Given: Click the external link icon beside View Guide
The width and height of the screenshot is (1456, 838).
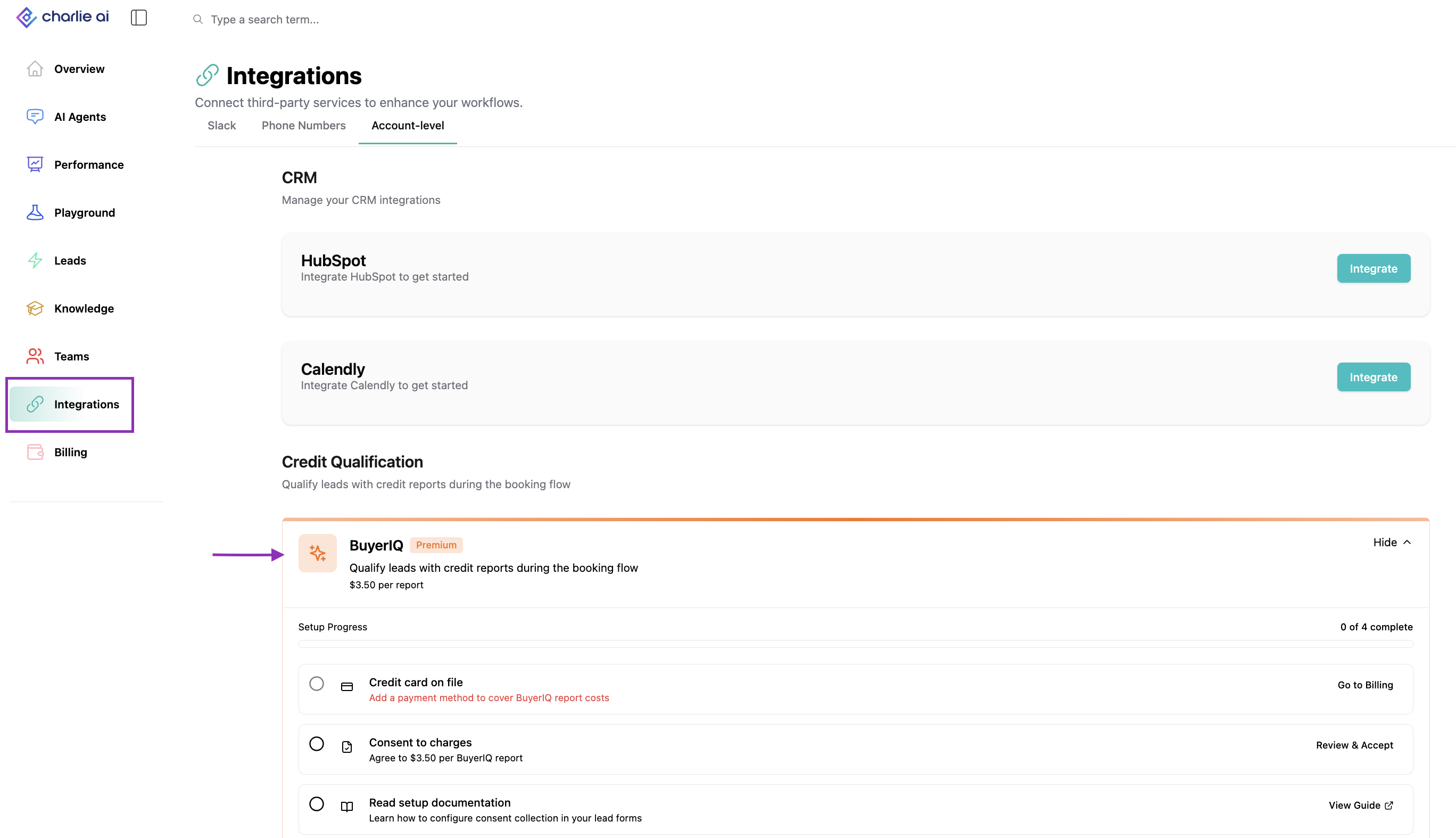Looking at the screenshot, I should pyautogui.click(x=1389, y=806).
